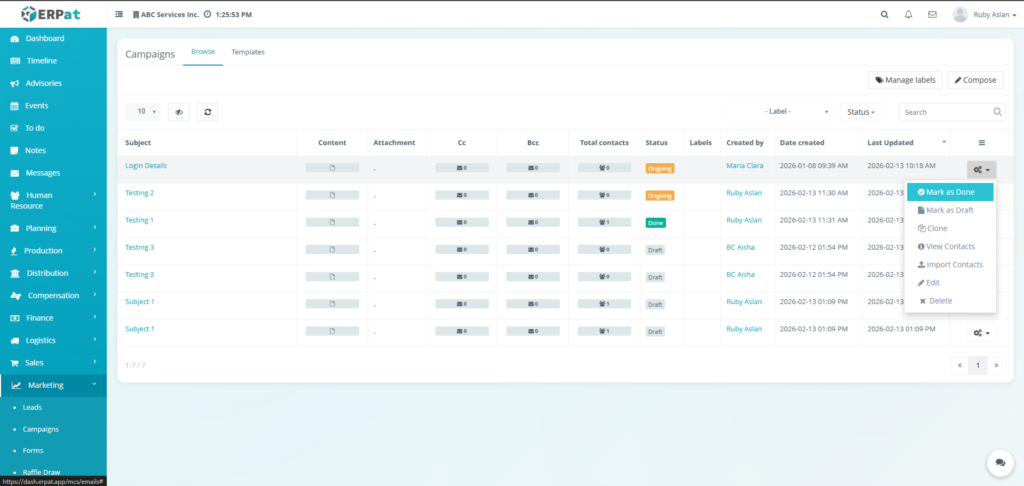
Task: Switch to the Templates tab
Action: (x=248, y=52)
